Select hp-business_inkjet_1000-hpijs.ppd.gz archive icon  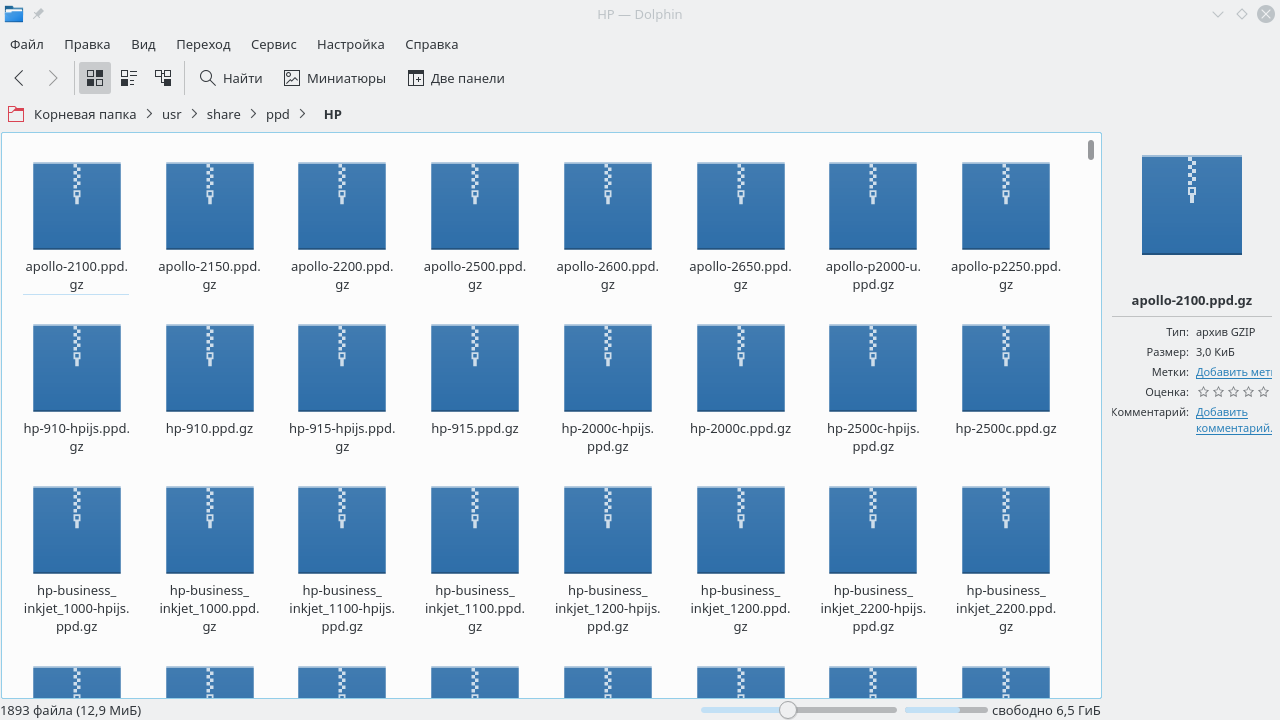pyautogui.click(x=77, y=530)
